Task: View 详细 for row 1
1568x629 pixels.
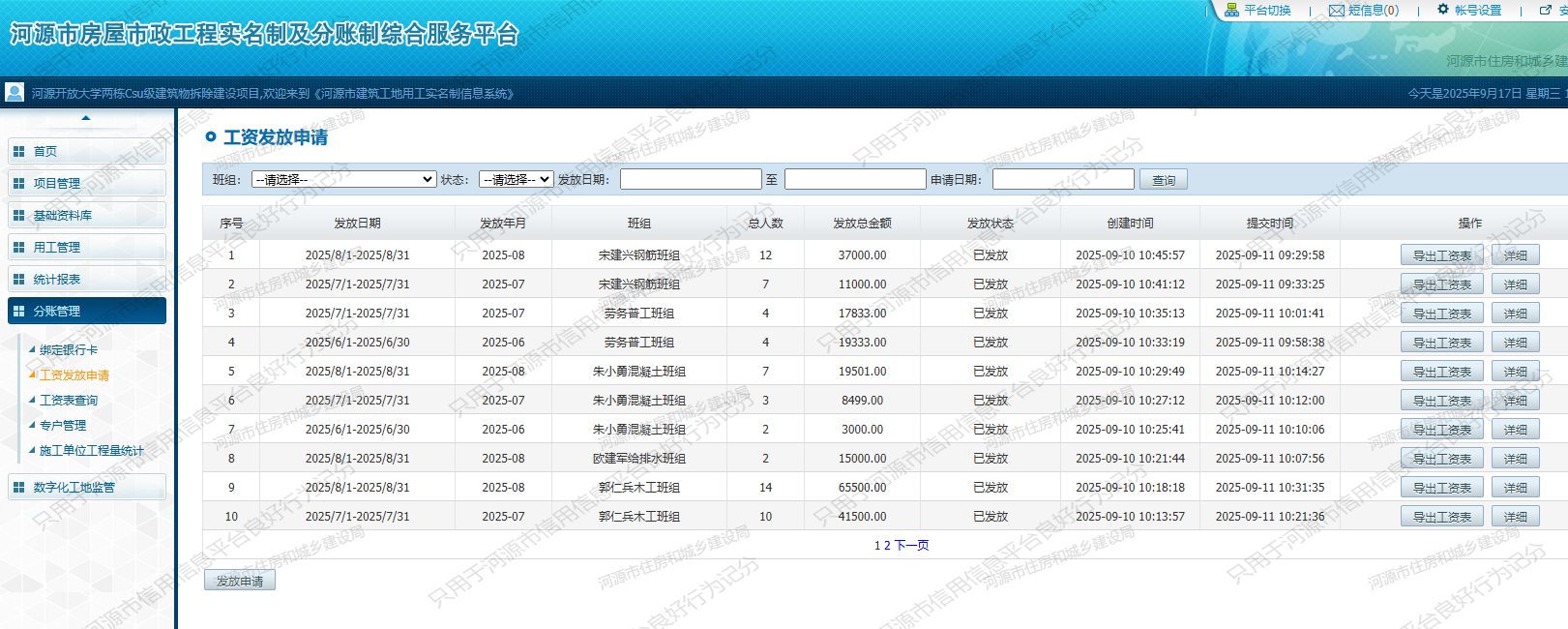Action: pos(1516,255)
